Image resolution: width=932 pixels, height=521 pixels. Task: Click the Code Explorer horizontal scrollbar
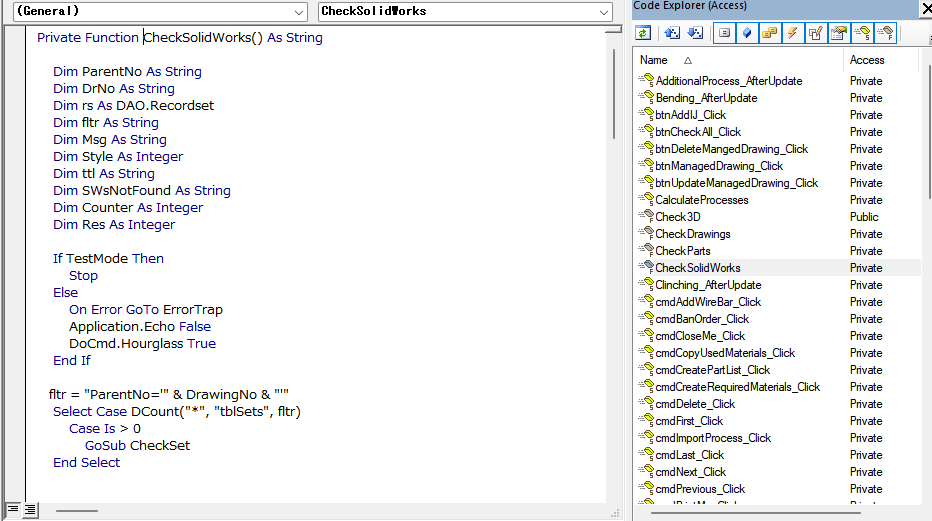(755, 512)
